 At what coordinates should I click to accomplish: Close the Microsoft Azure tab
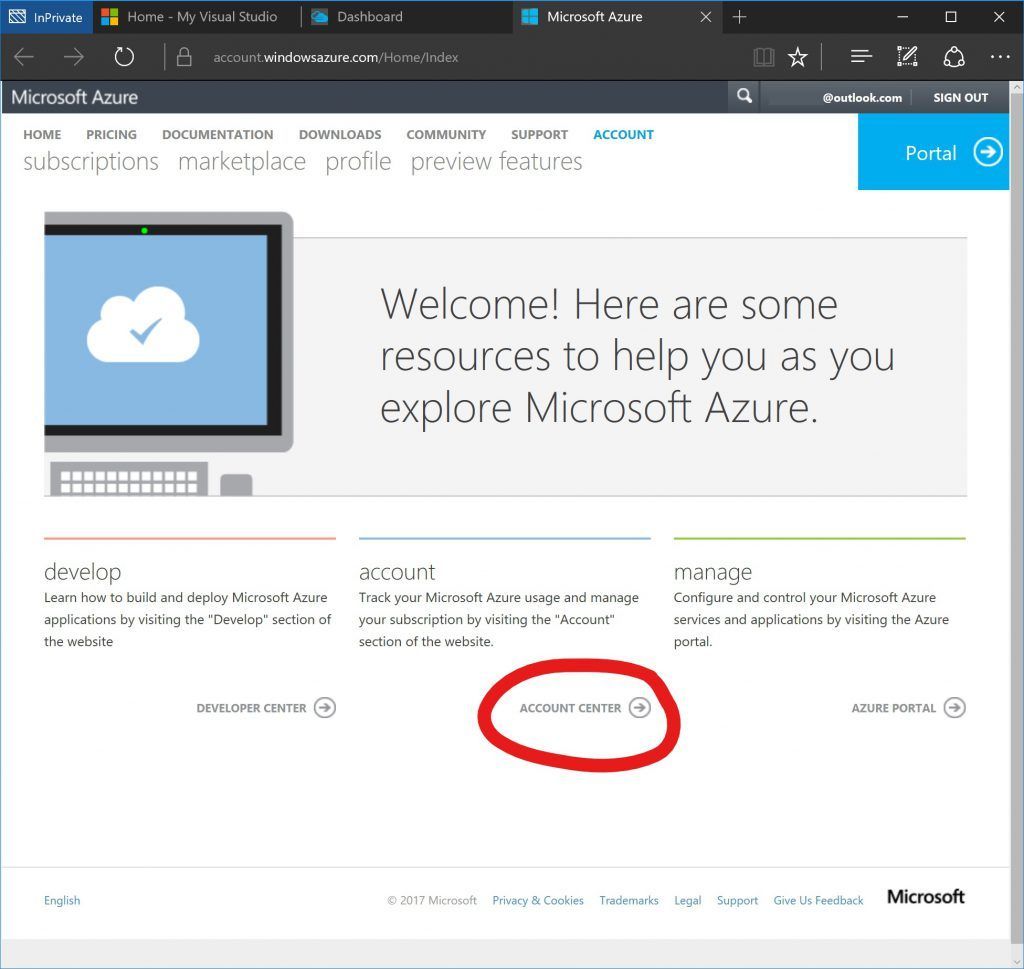706,17
